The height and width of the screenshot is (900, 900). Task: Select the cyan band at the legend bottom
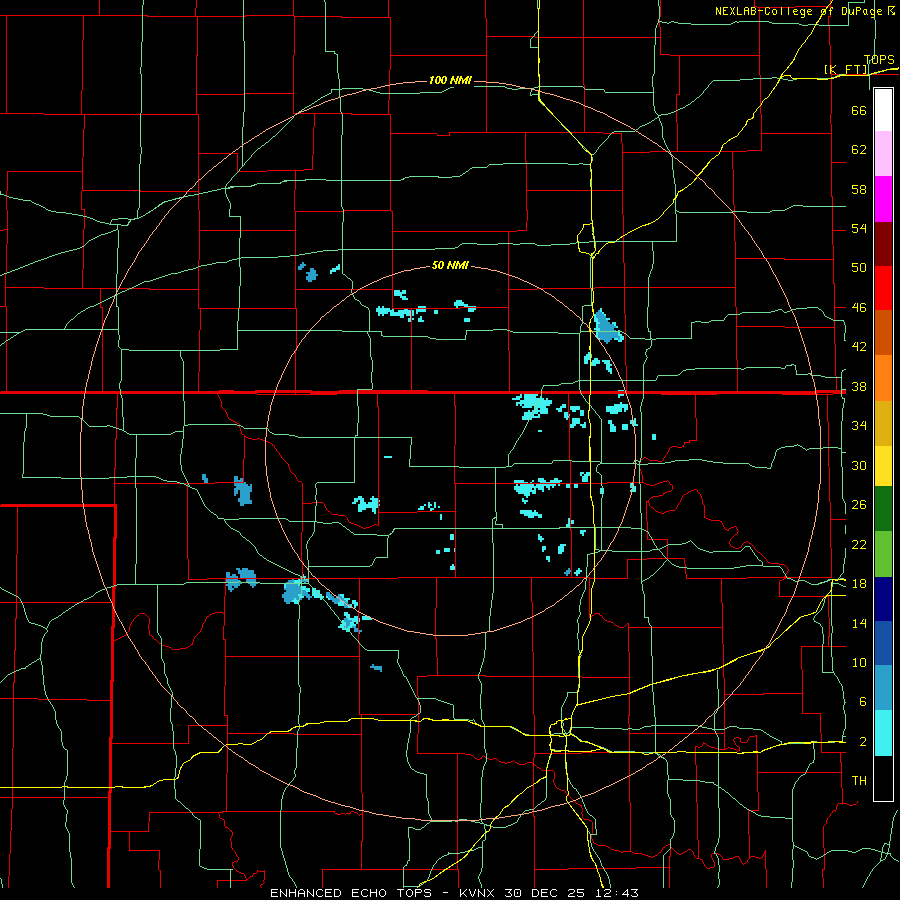coord(883,733)
